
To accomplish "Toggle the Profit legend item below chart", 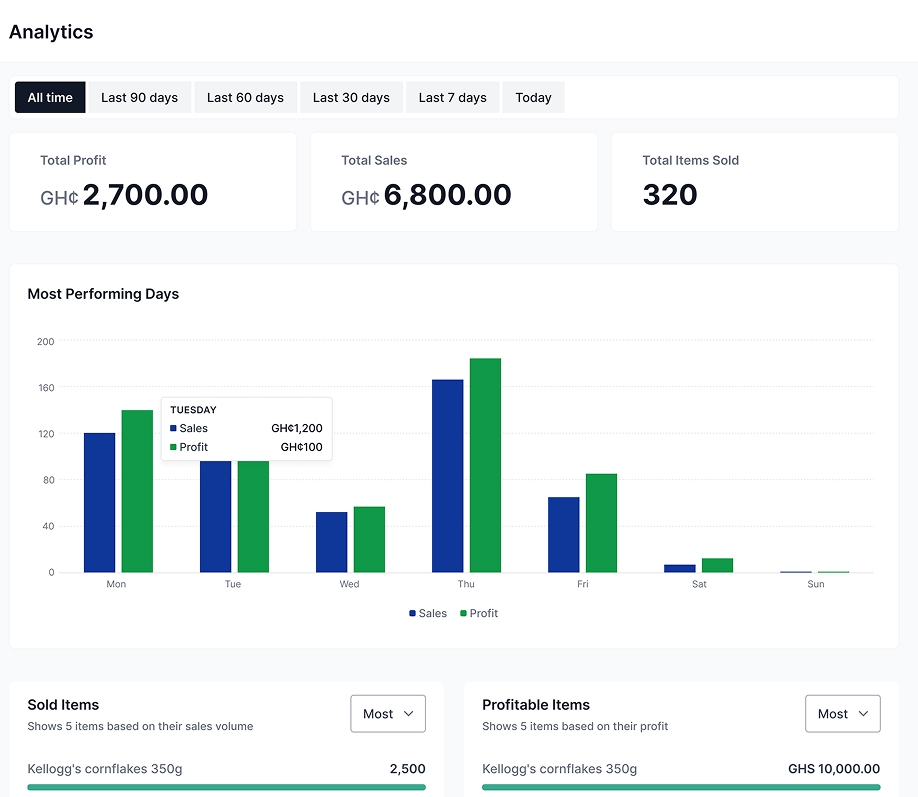I will pos(478,613).
